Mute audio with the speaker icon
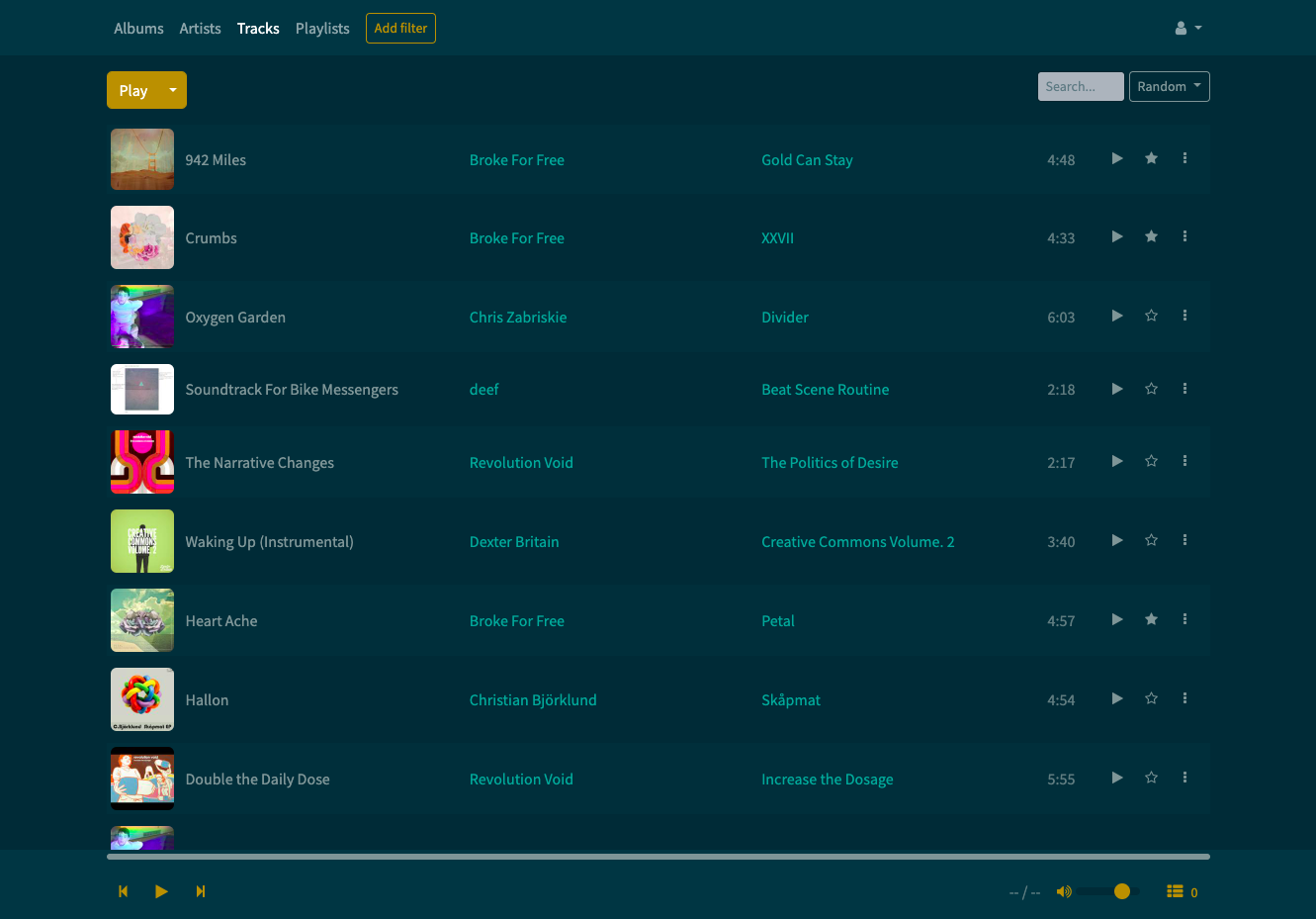This screenshot has width=1316, height=919. (1064, 891)
